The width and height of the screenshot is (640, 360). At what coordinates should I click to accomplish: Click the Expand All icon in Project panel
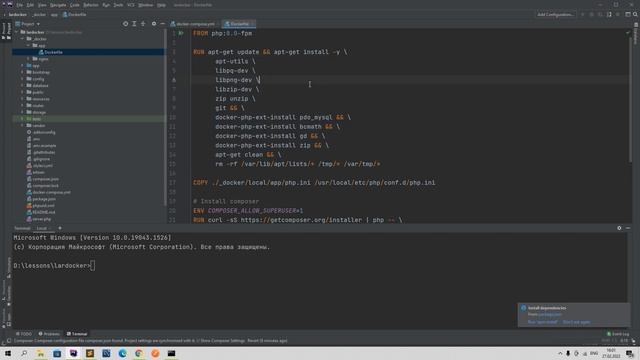(134, 24)
